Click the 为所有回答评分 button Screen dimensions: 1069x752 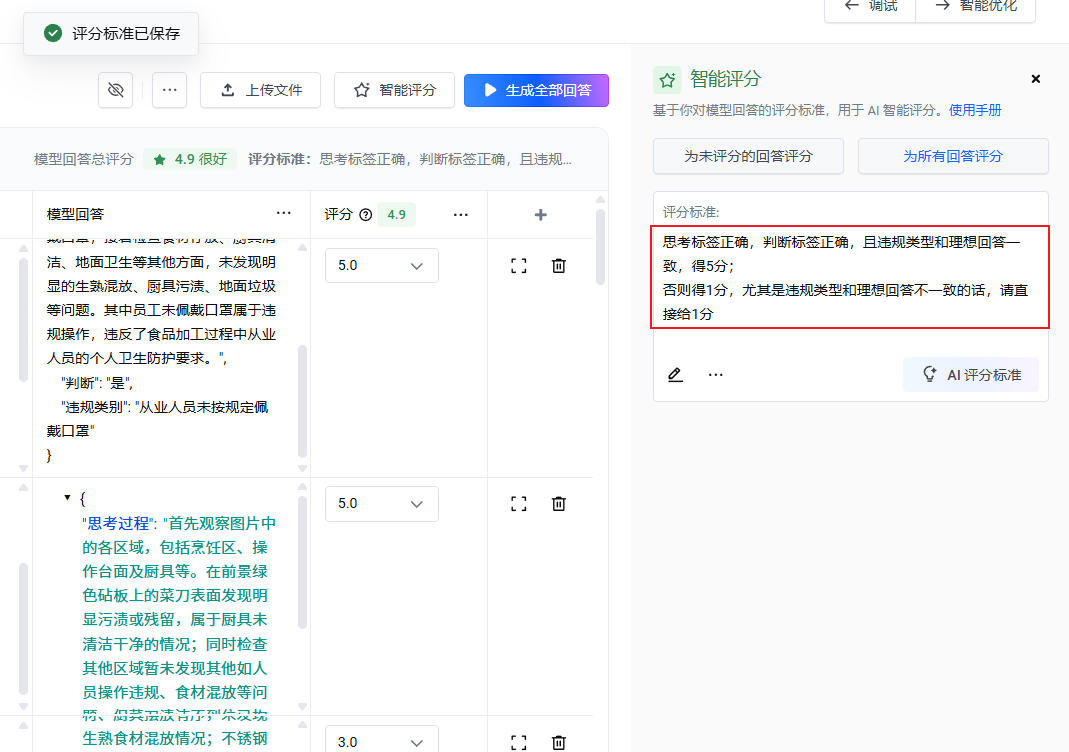click(952, 156)
